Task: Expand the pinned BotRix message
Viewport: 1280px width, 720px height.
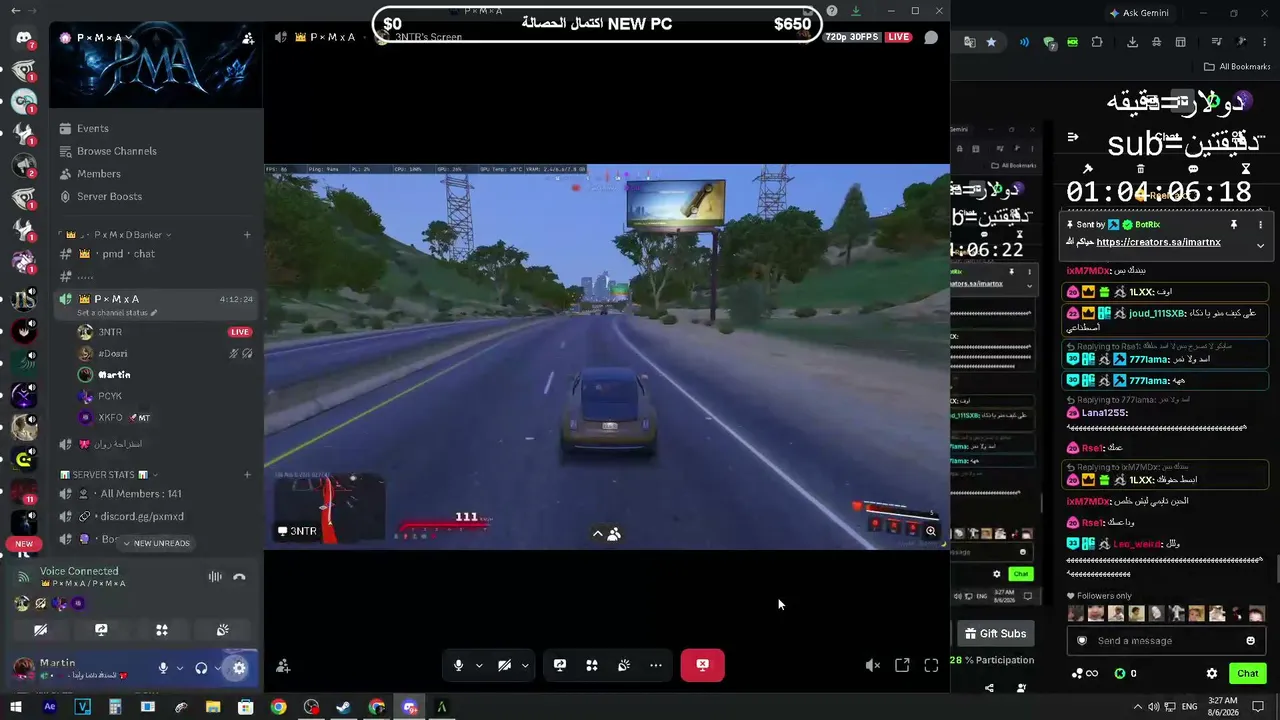Action: pyautogui.click(x=1260, y=245)
